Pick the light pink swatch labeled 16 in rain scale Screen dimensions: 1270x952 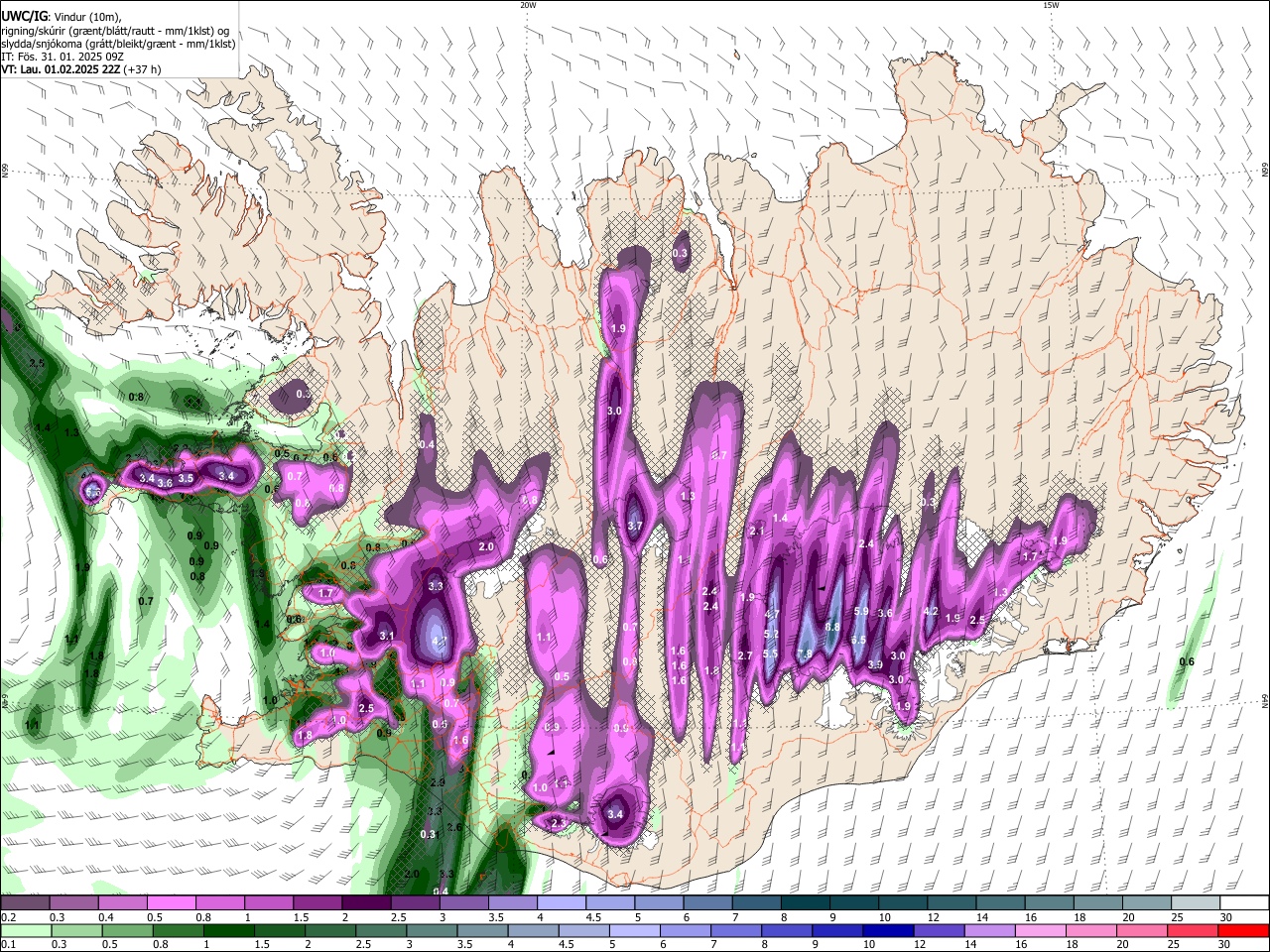(1040, 930)
